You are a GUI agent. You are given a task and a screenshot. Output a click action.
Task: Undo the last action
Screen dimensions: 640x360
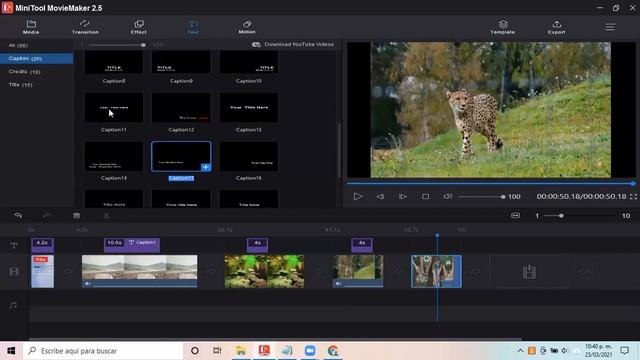[18, 216]
